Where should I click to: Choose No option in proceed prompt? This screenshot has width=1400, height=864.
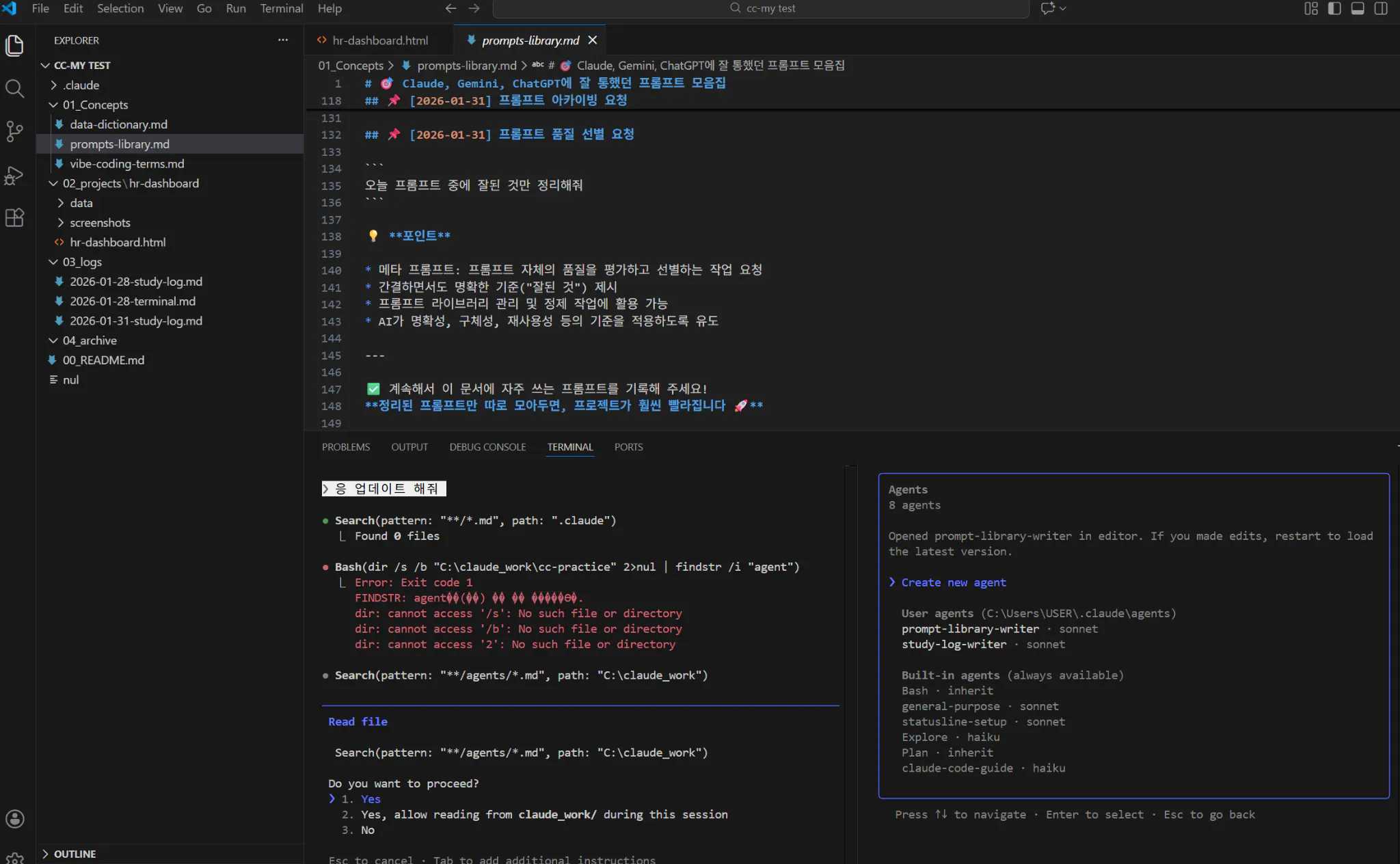point(368,831)
